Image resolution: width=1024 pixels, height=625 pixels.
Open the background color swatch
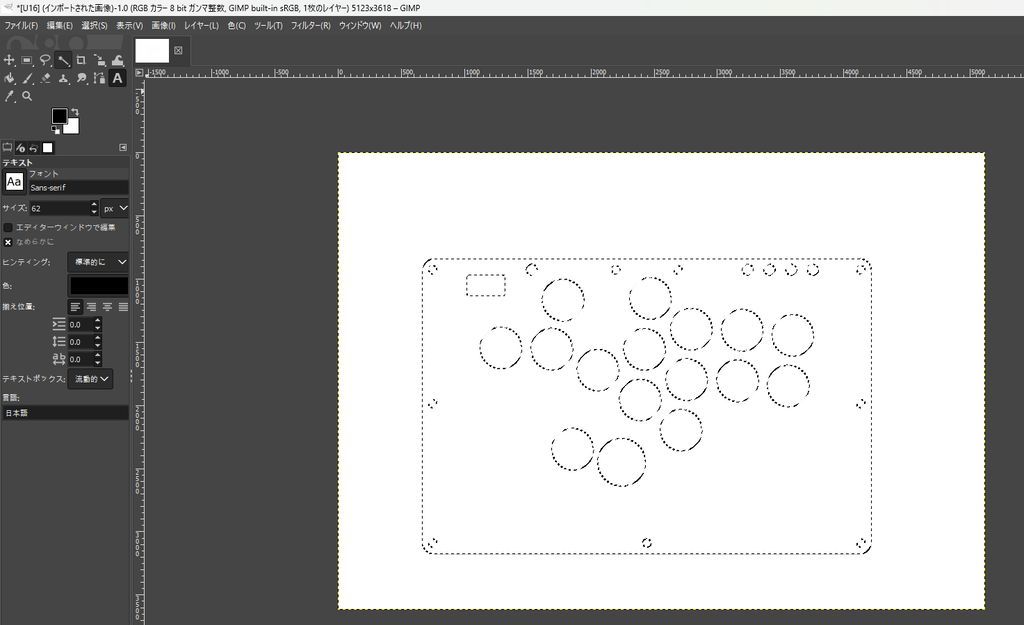pyautogui.click(x=72, y=127)
